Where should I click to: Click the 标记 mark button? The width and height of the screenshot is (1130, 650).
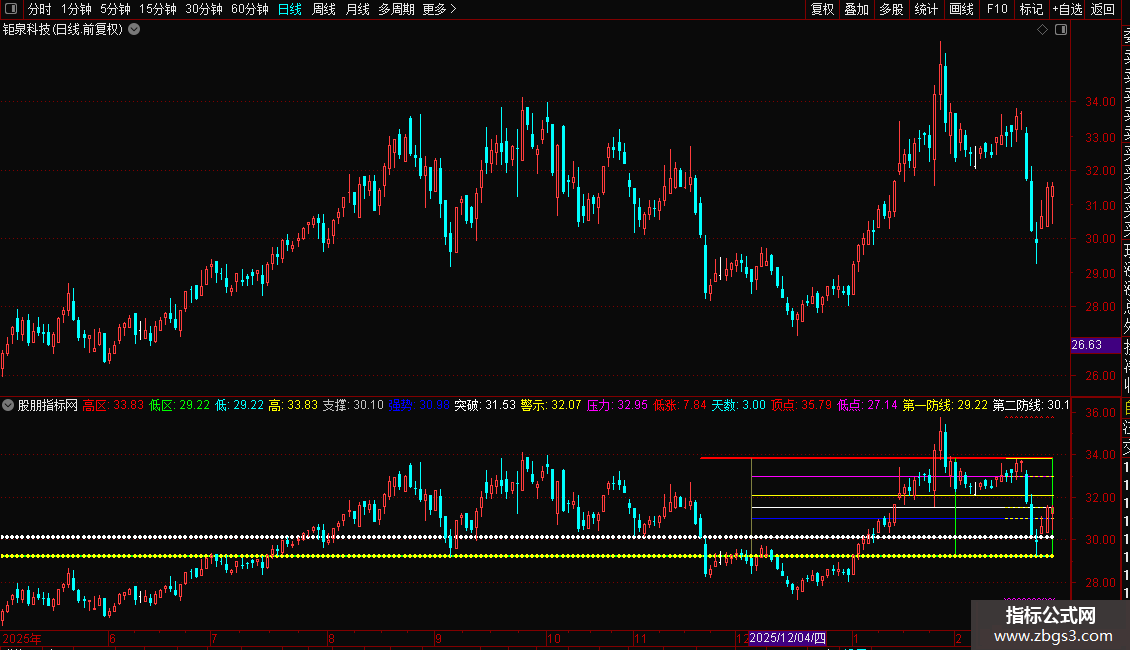coord(1031,9)
